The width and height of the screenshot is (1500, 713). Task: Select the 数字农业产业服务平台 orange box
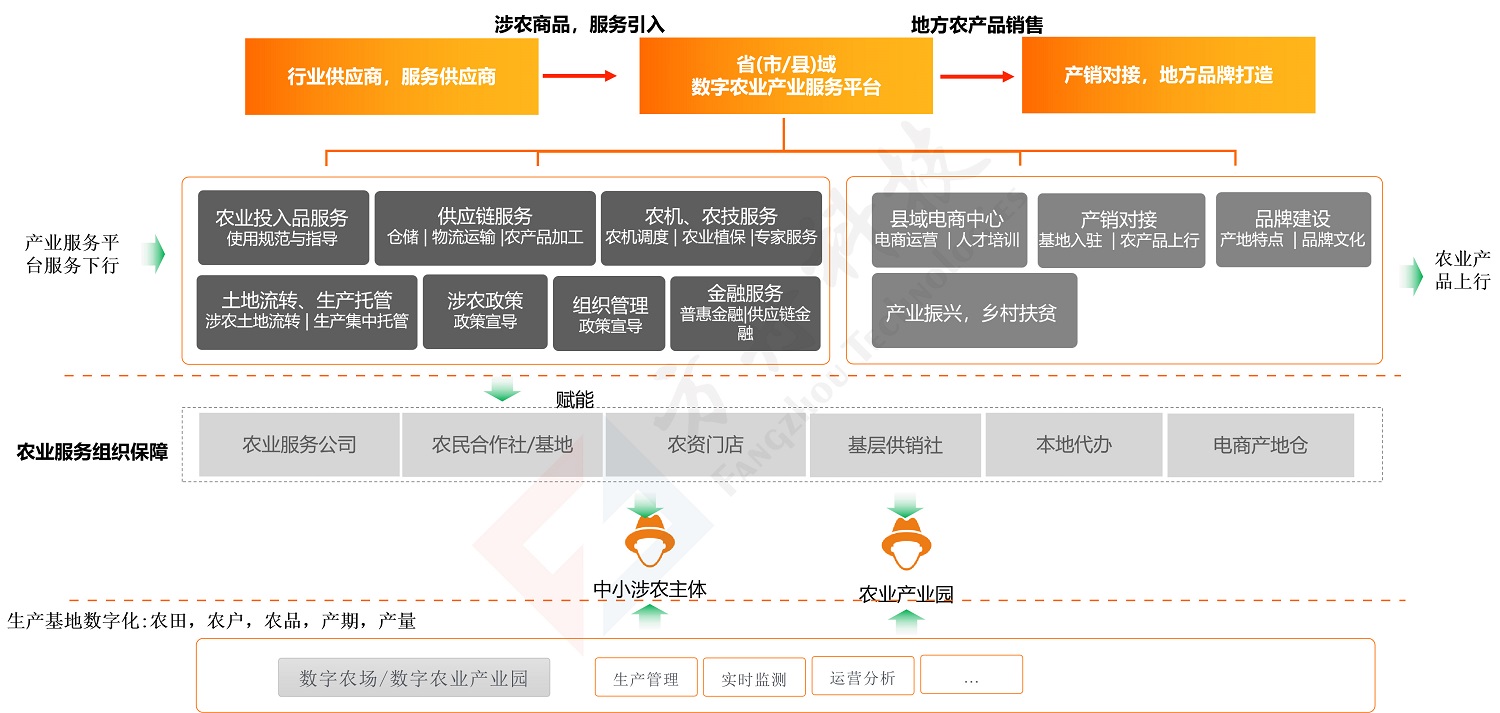(x=786, y=76)
